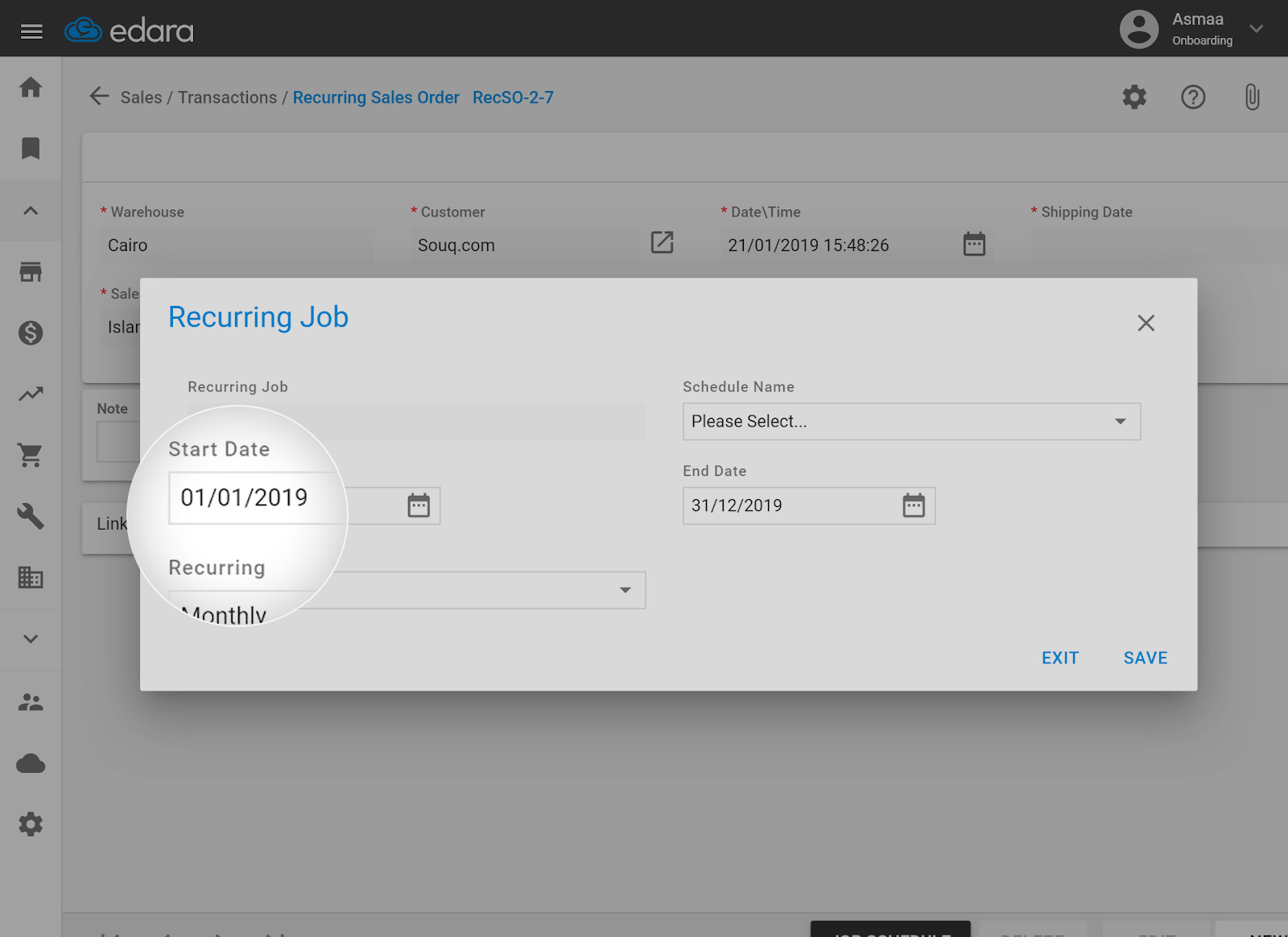Click the End Date input field

789,506
